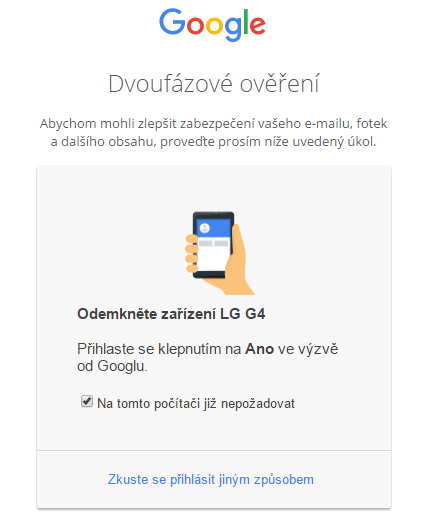The width and height of the screenshot is (434, 520).
Task: Click the 'od Googlu.' text line
Action: 112,366
